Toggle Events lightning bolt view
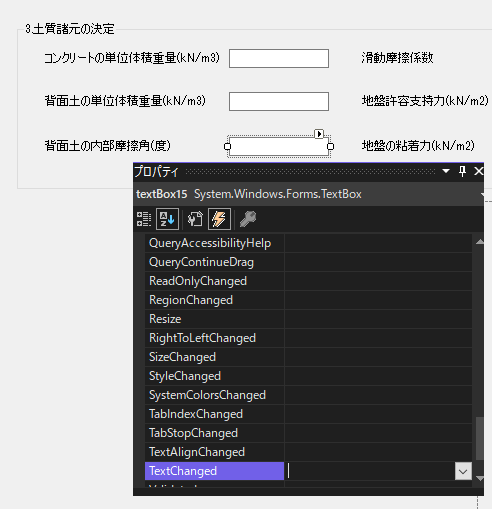 click(219, 219)
